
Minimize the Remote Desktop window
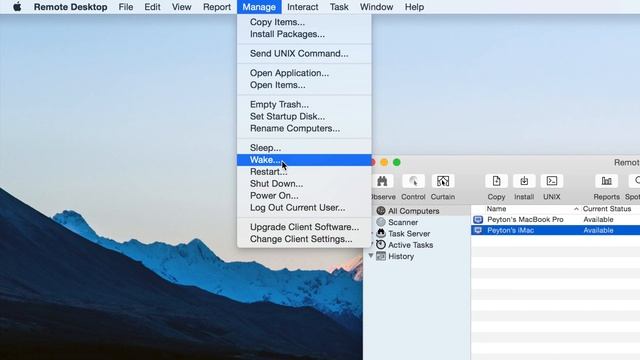click(x=384, y=162)
